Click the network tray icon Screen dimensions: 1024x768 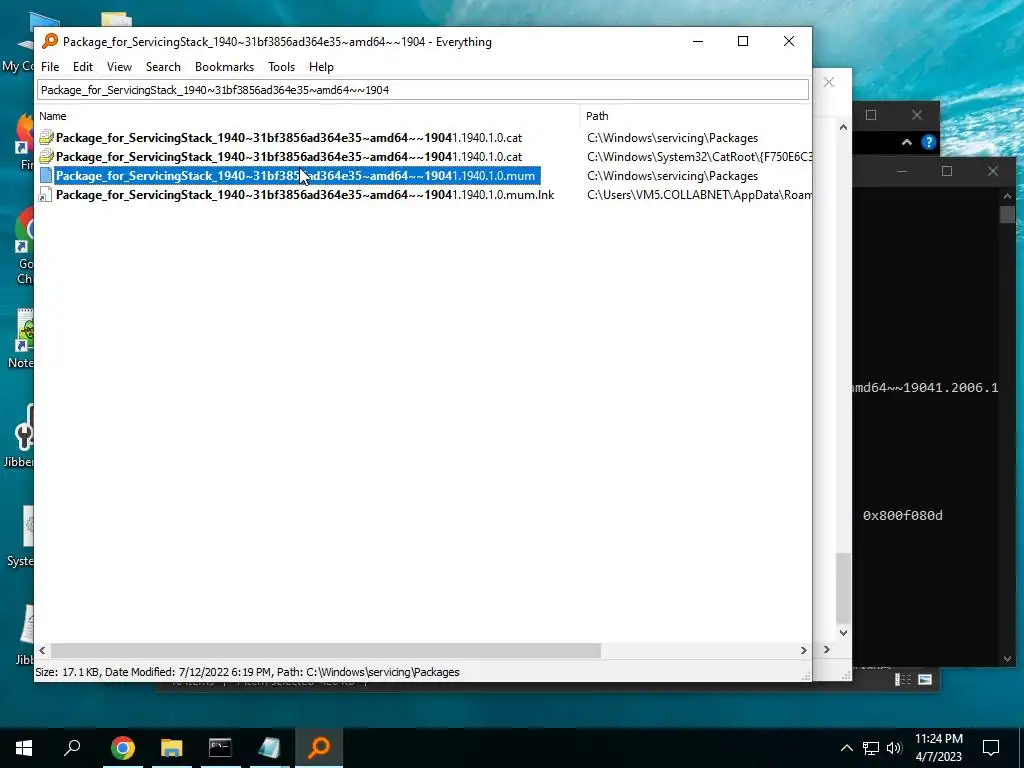coord(871,748)
